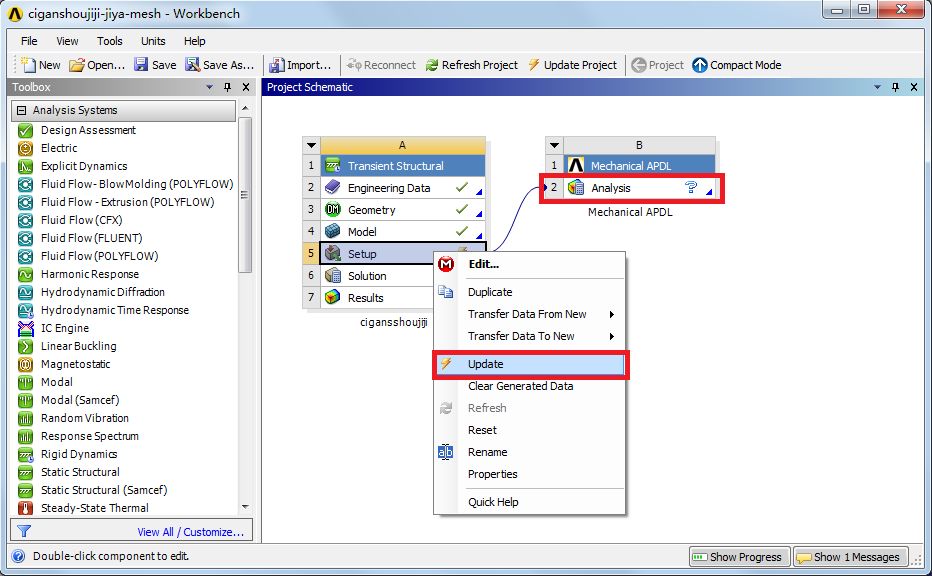
Task: Click the Linear Buckling icon
Action: click(25, 346)
